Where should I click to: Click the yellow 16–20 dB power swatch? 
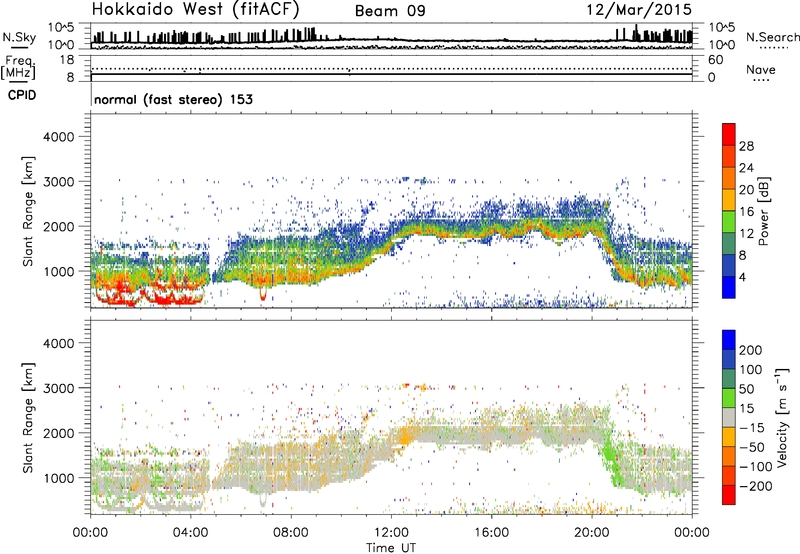[729, 199]
